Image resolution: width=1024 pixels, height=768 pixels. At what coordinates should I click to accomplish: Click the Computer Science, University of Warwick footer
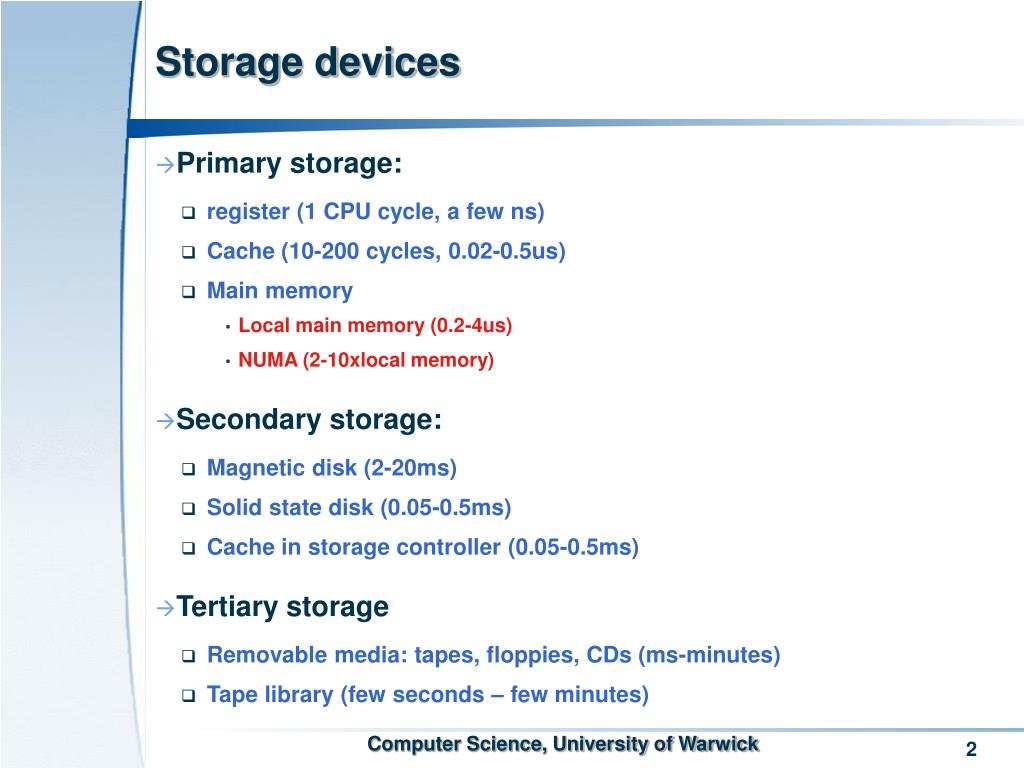tap(563, 744)
